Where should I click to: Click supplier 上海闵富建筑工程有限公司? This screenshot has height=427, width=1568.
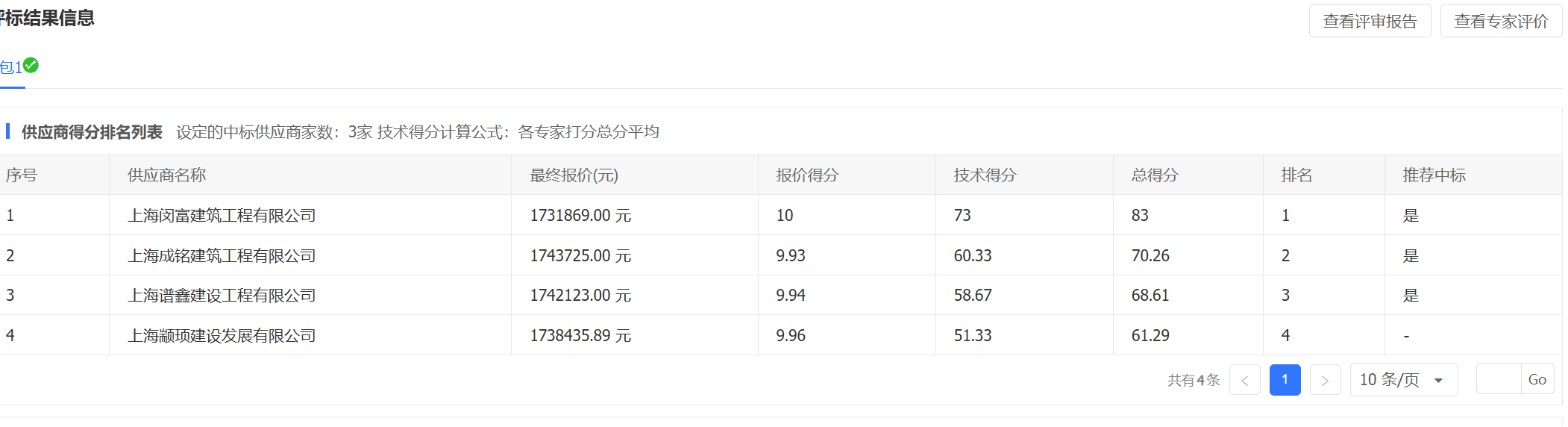pyautogui.click(x=222, y=216)
